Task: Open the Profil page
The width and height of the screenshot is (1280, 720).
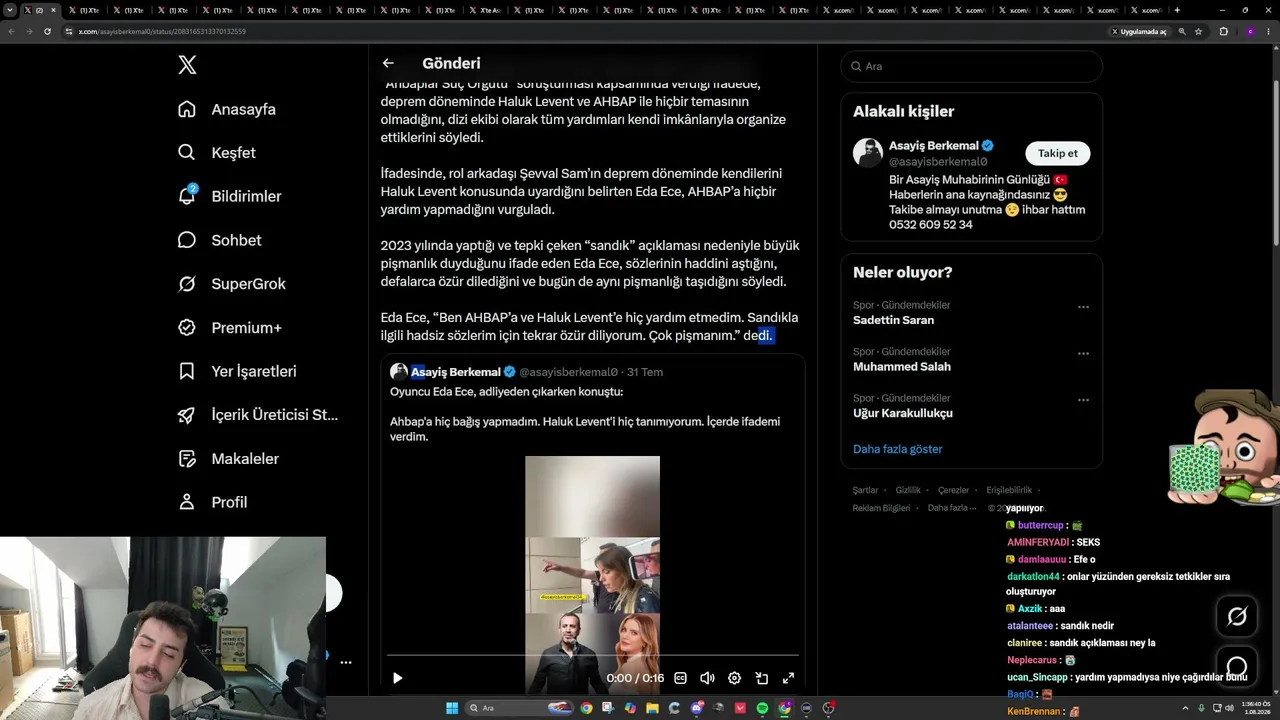Action: point(212,502)
